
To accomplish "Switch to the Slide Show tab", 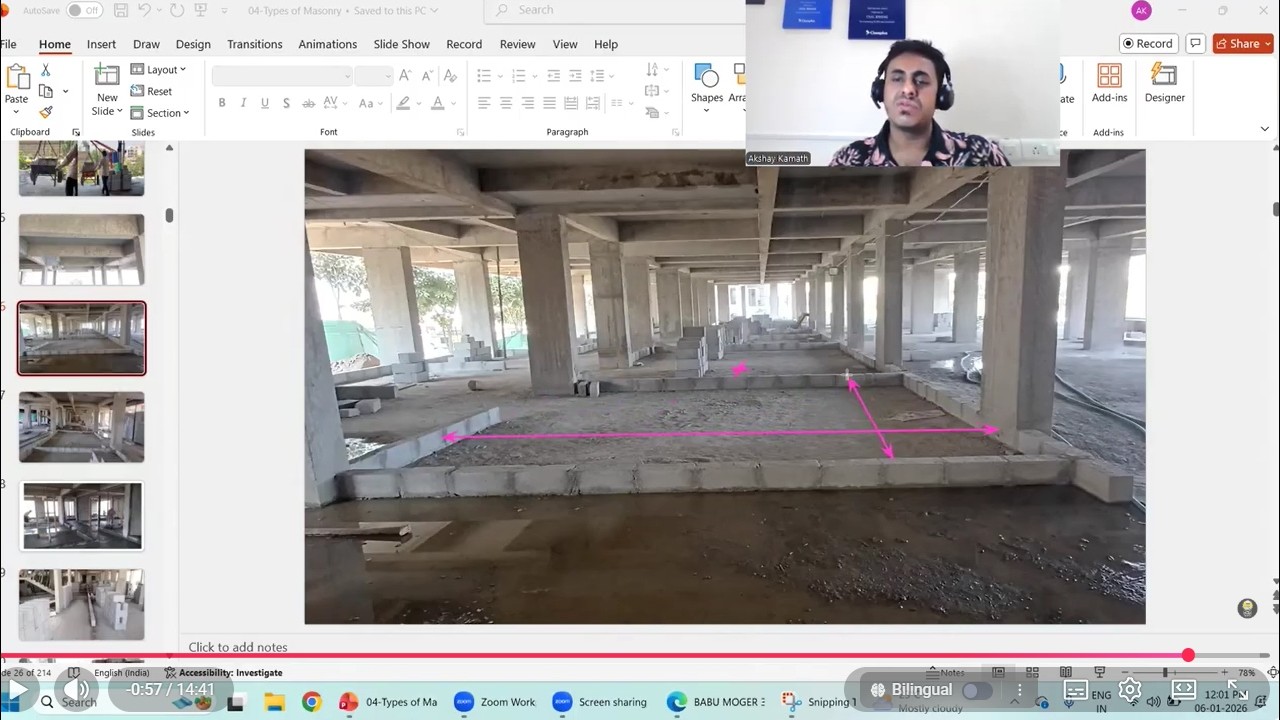I will coord(402,44).
